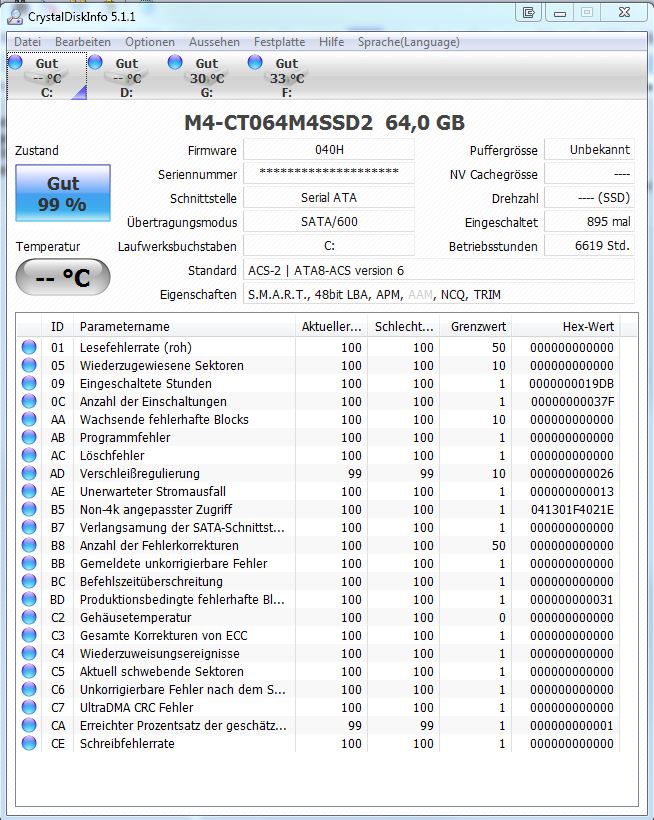Screen dimensions: 654x820
Task: Click status orb of Wiederzuweisungsereignisse row
Action: 29,653
